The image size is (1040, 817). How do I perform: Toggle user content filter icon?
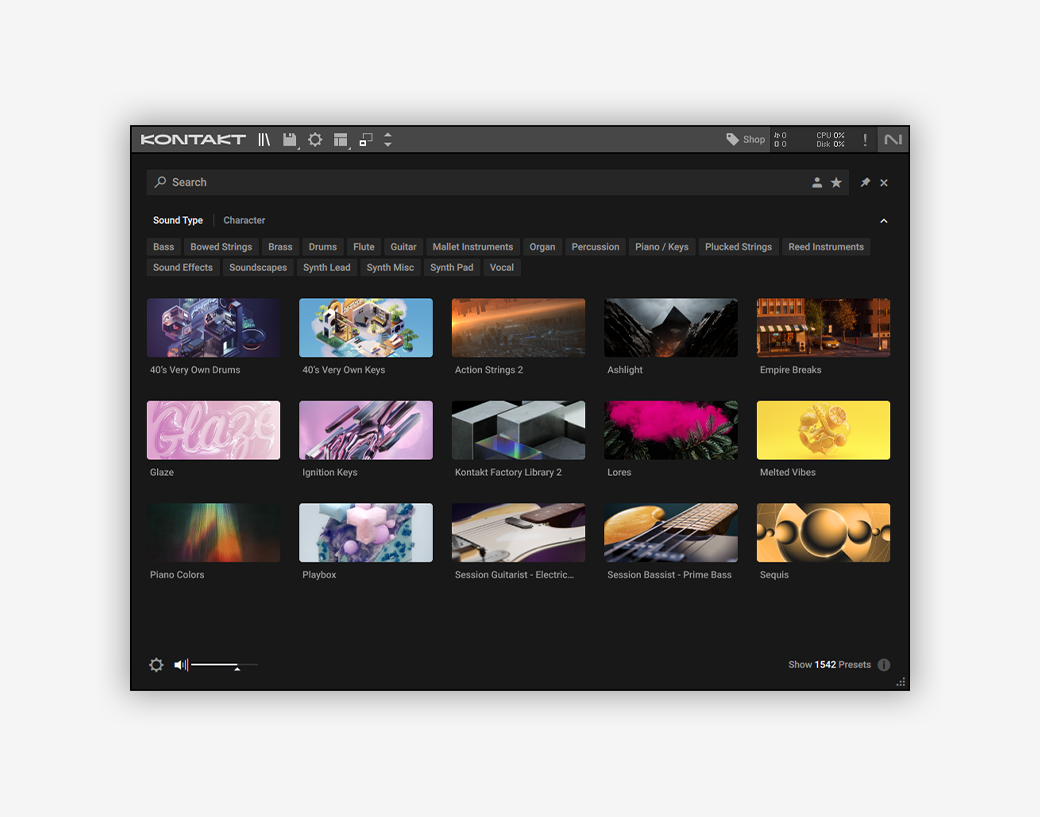pyautogui.click(x=817, y=182)
